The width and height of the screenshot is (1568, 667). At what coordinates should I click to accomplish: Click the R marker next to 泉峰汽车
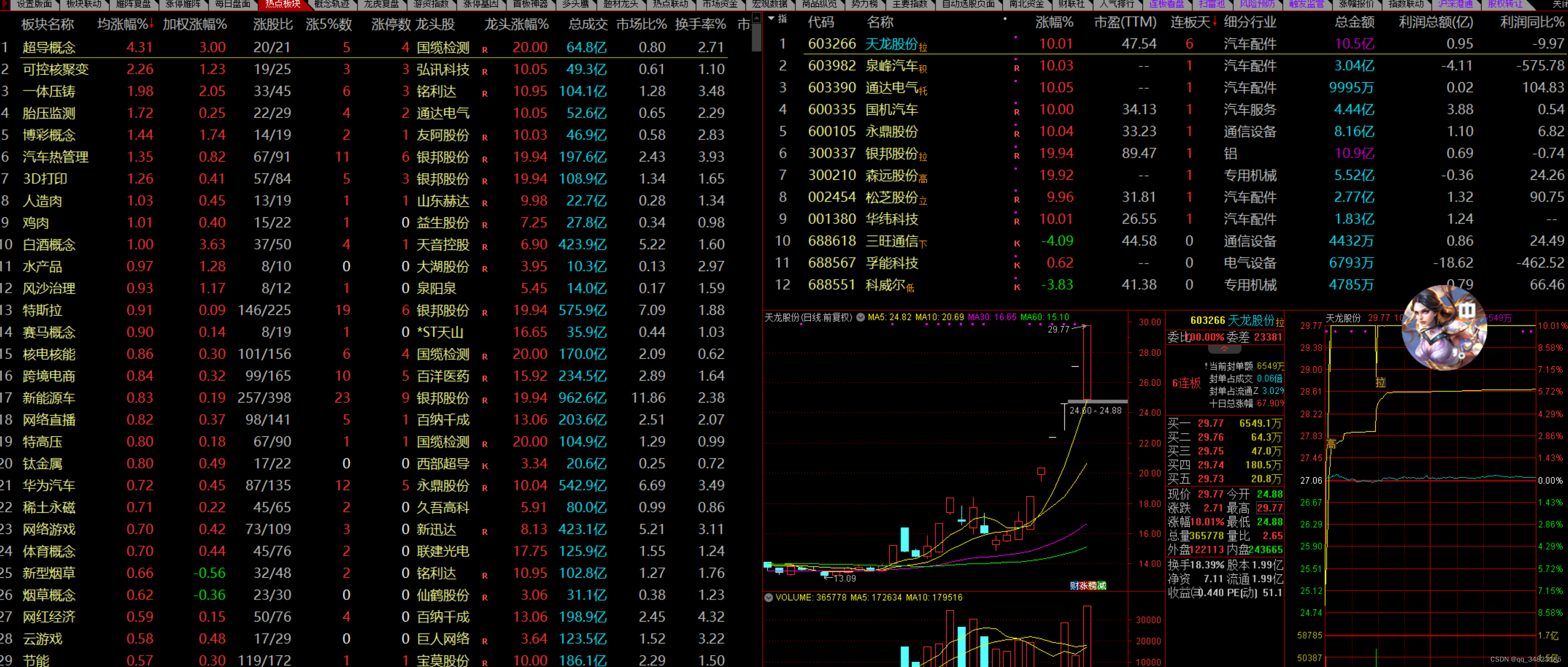1017,68
